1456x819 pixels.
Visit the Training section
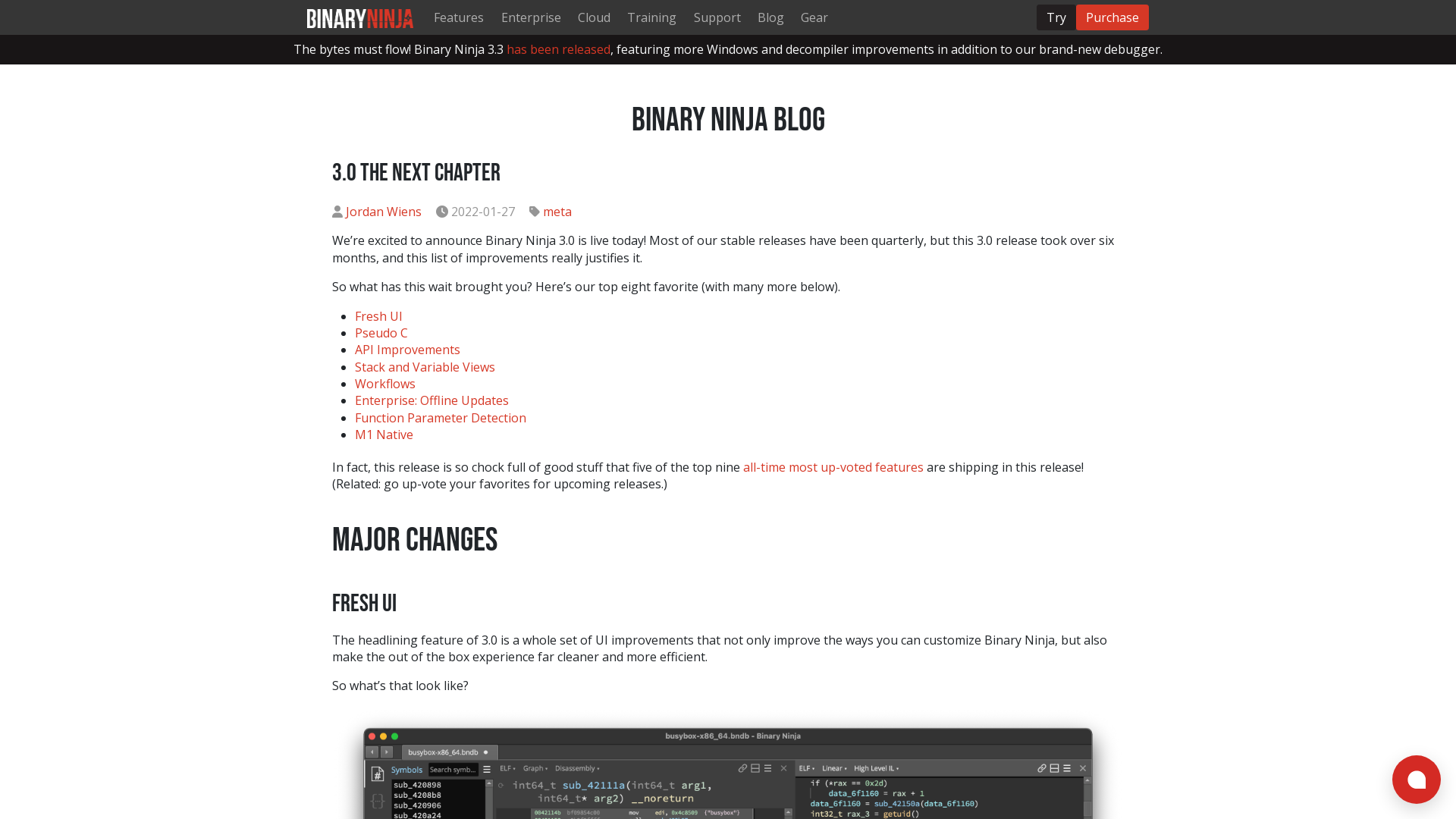tap(652, 17)
